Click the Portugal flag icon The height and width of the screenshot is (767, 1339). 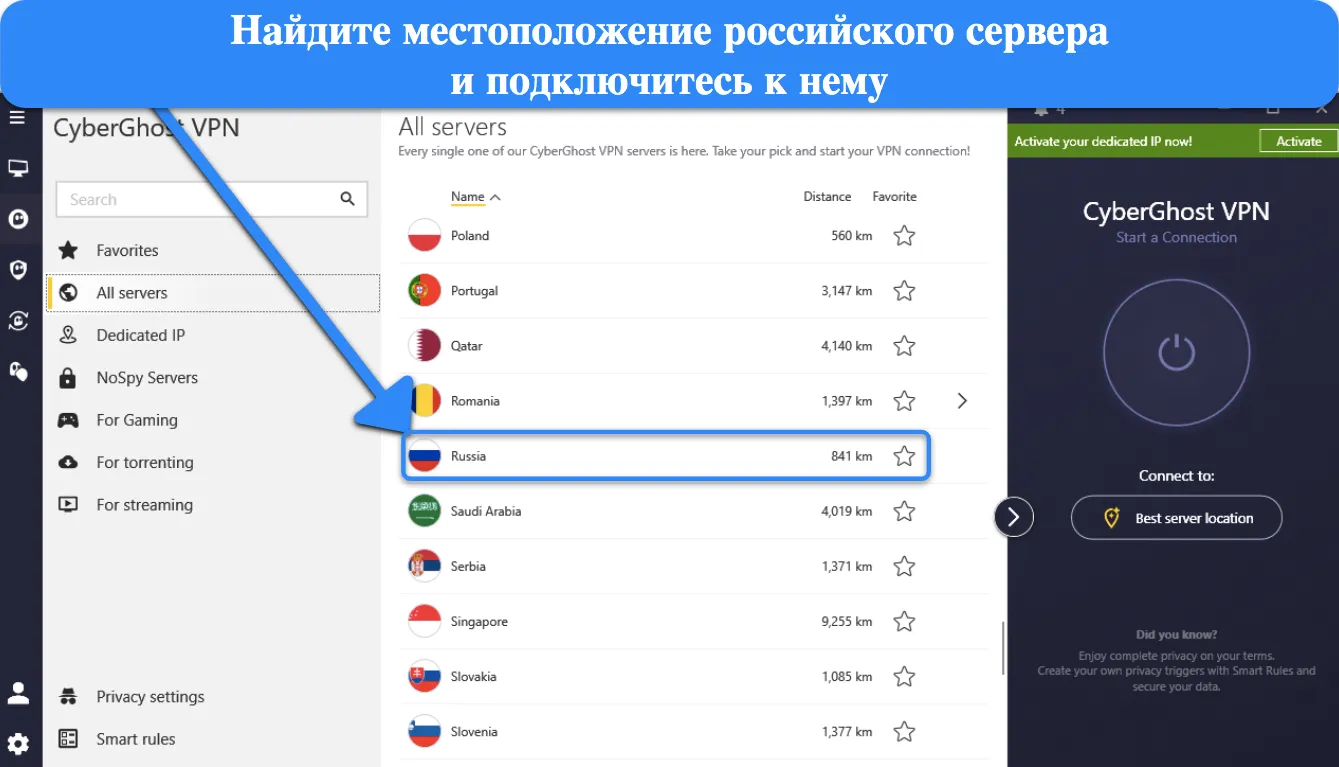click(425, 291)
